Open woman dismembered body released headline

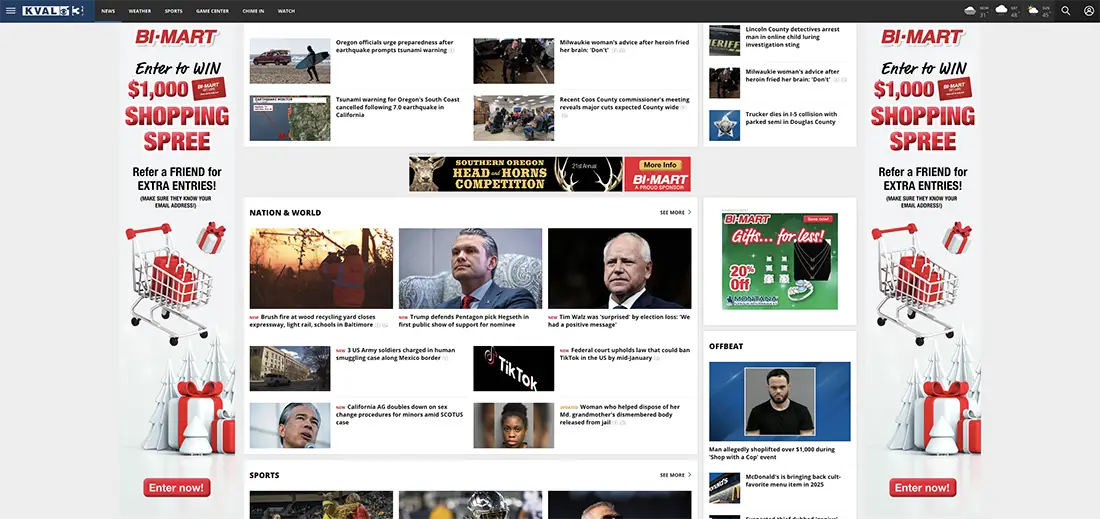[620, 414]
